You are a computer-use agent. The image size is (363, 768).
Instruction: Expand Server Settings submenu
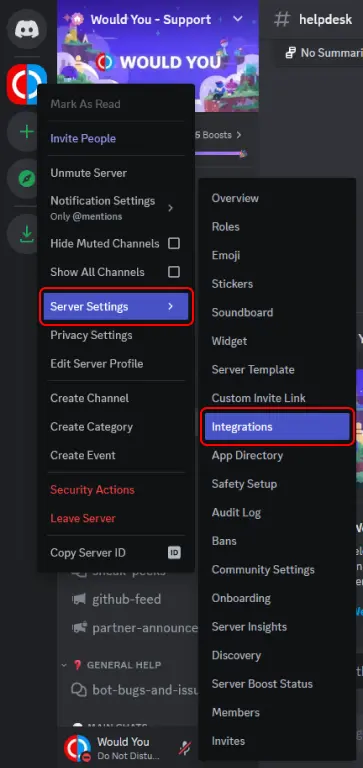click(x=116, y=307)
